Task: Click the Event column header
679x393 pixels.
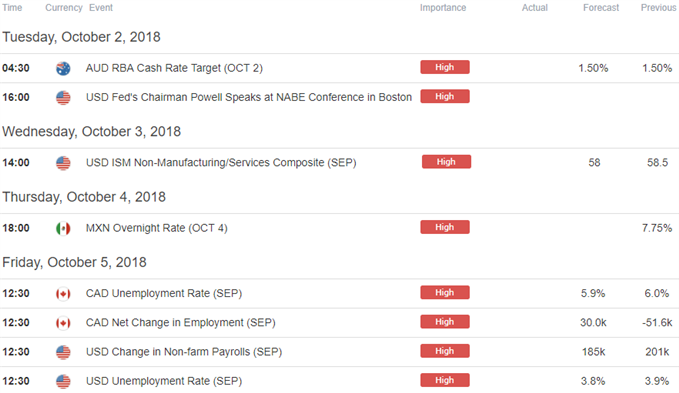Action: [x=101, y=7]
